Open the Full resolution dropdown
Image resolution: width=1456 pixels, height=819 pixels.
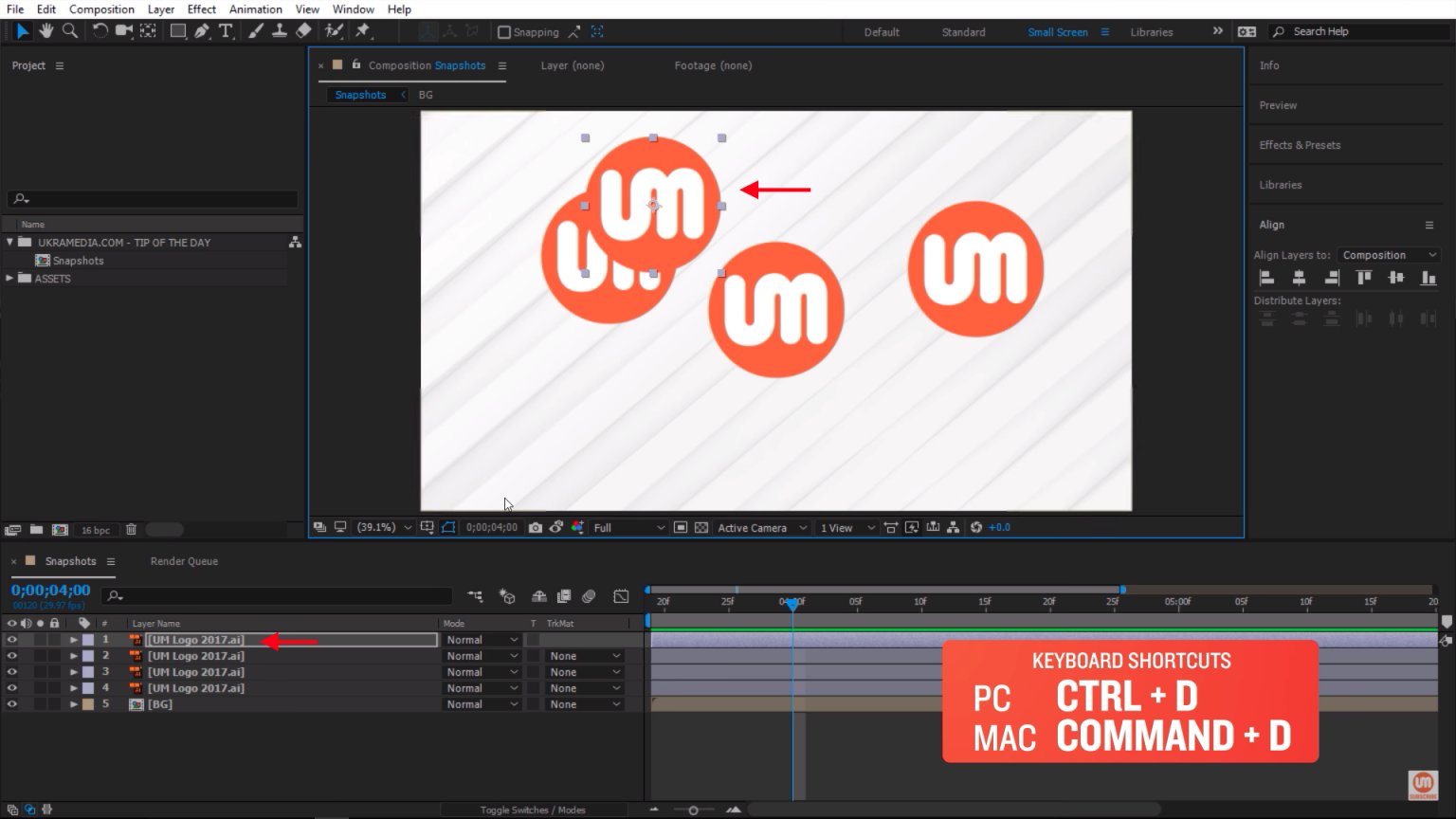click(628, 528)
